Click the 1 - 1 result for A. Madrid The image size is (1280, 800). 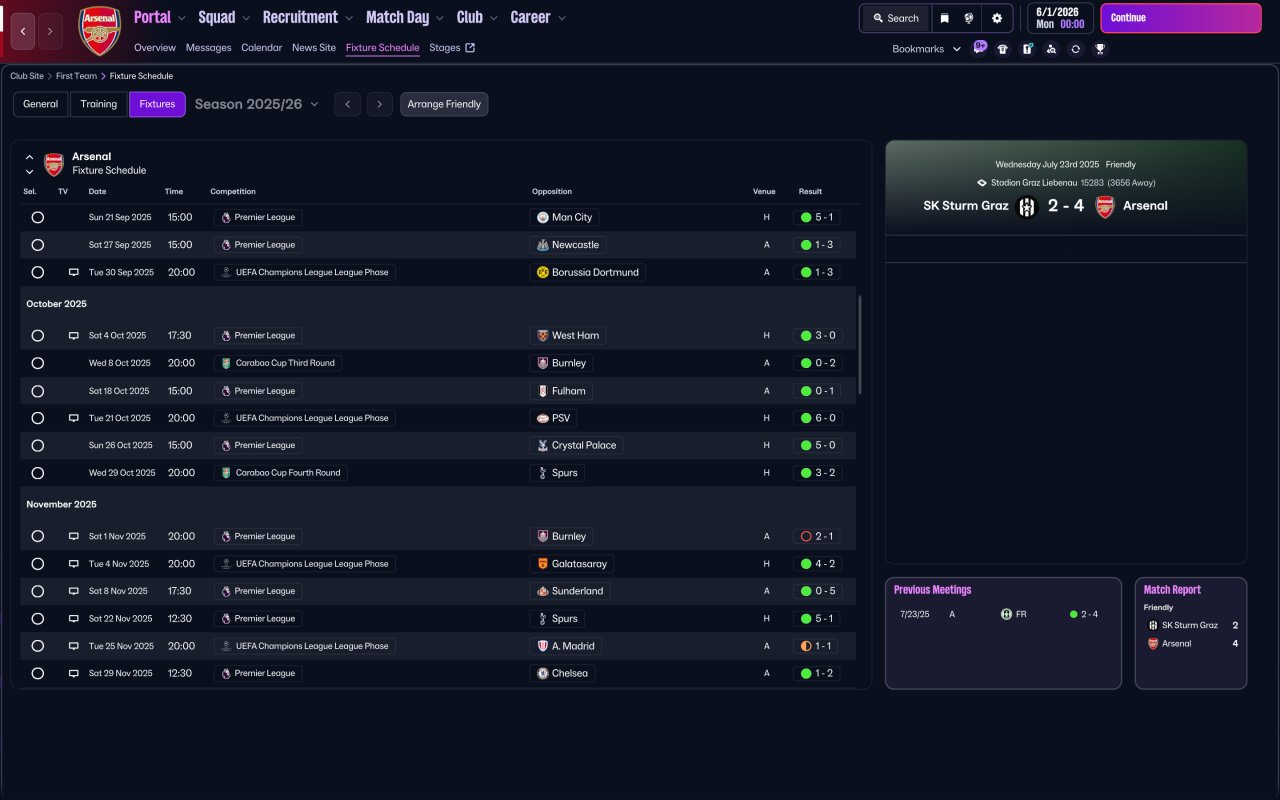818,646
